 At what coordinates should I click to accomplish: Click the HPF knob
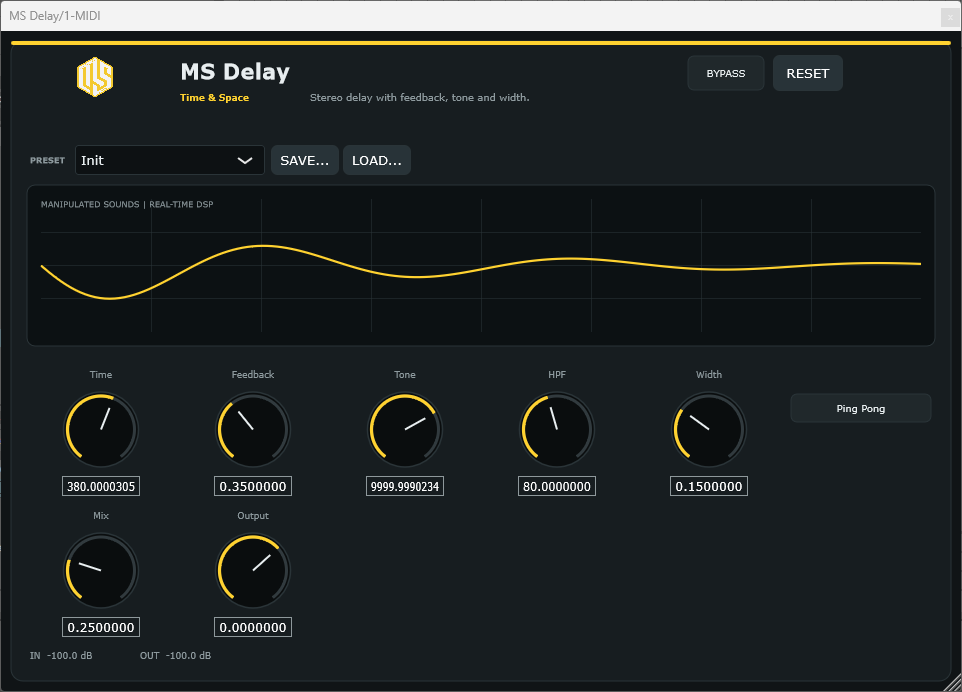(x=557, y=429)
